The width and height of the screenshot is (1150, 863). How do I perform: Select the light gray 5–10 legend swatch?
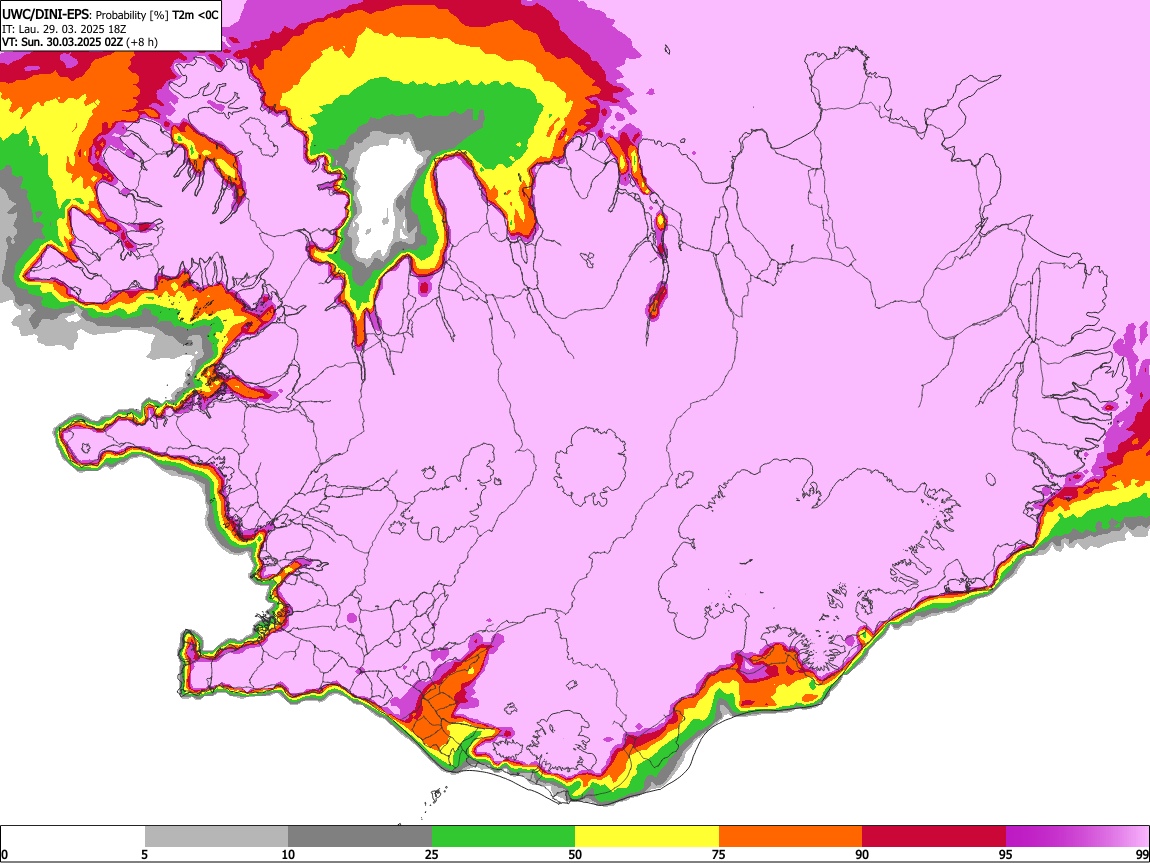(x=216, y=836)
